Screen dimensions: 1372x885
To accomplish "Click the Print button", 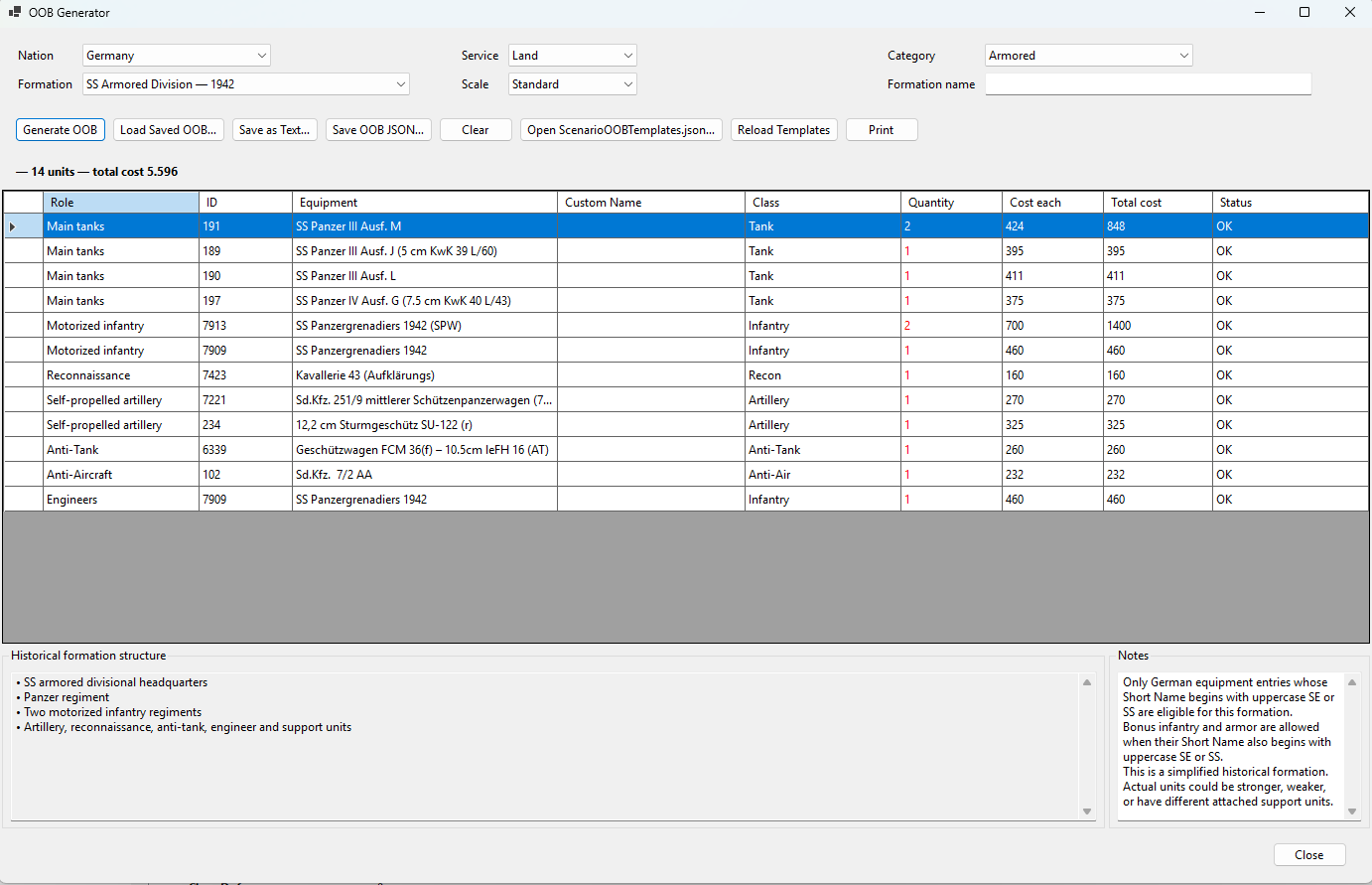I will tap(882, 130).
